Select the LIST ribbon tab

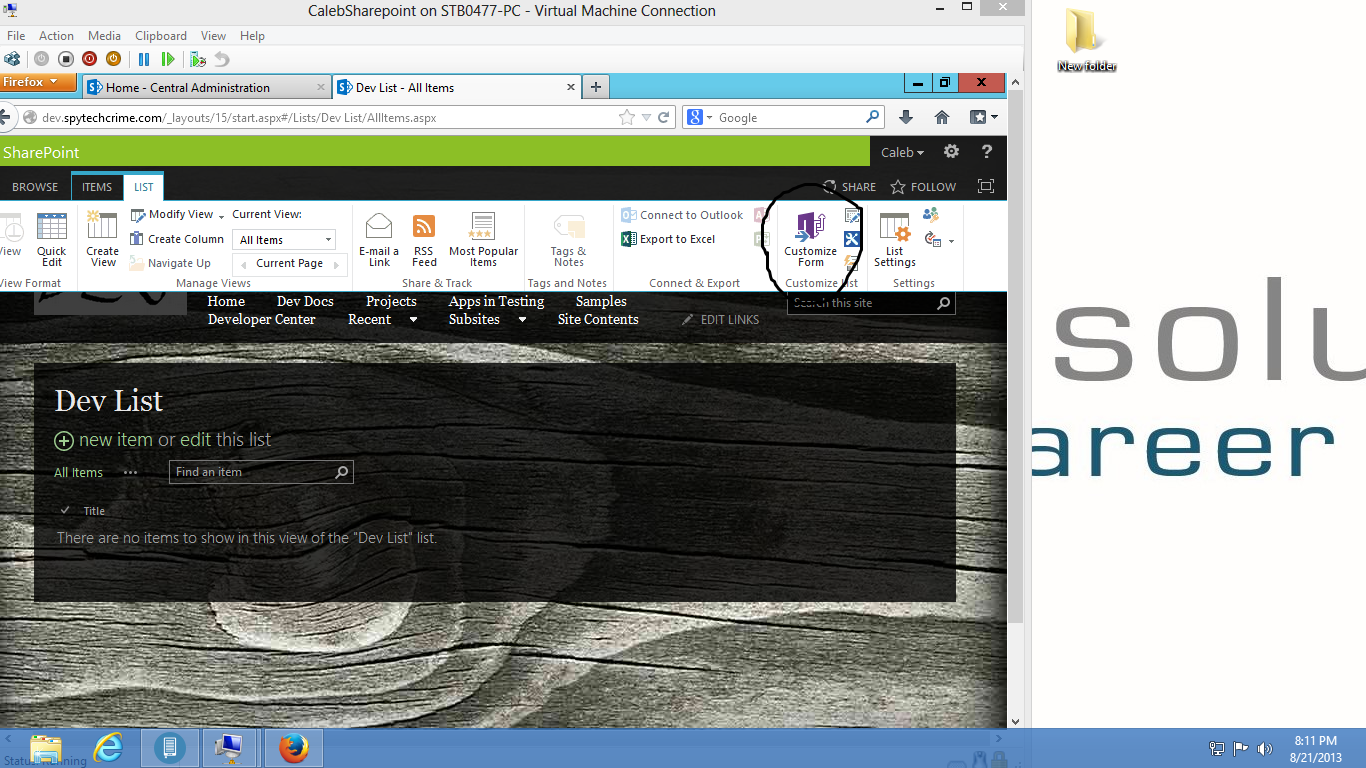point(144,187)
